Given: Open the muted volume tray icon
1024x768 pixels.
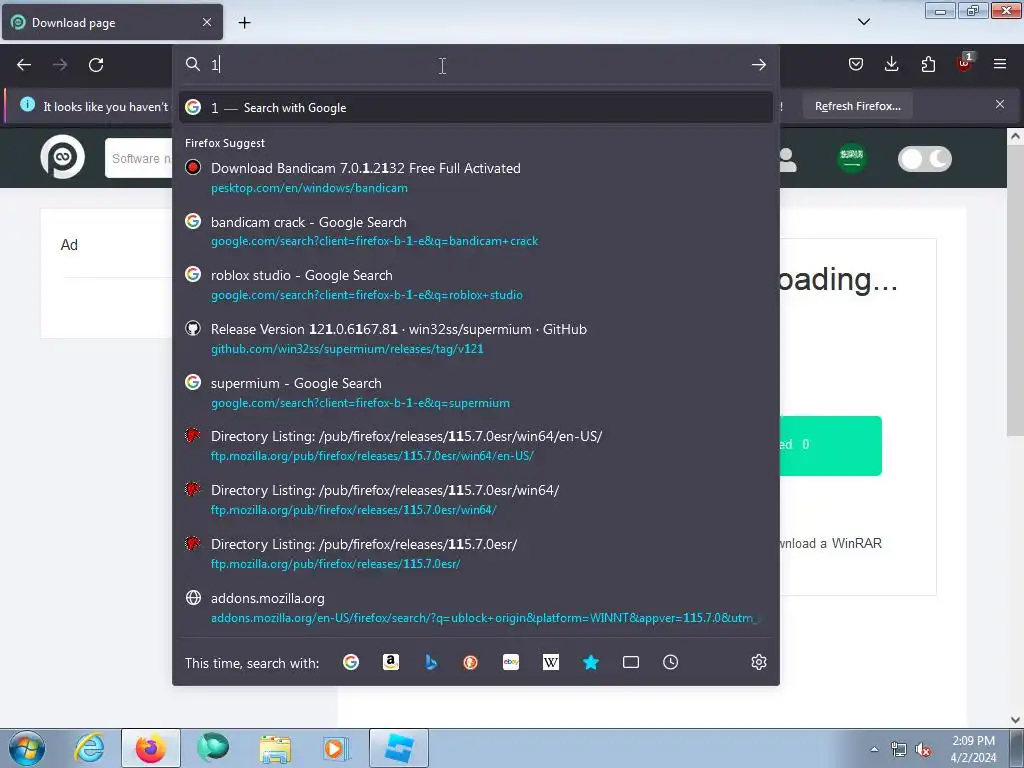Looking at the screenshot, I should [922, 750].
